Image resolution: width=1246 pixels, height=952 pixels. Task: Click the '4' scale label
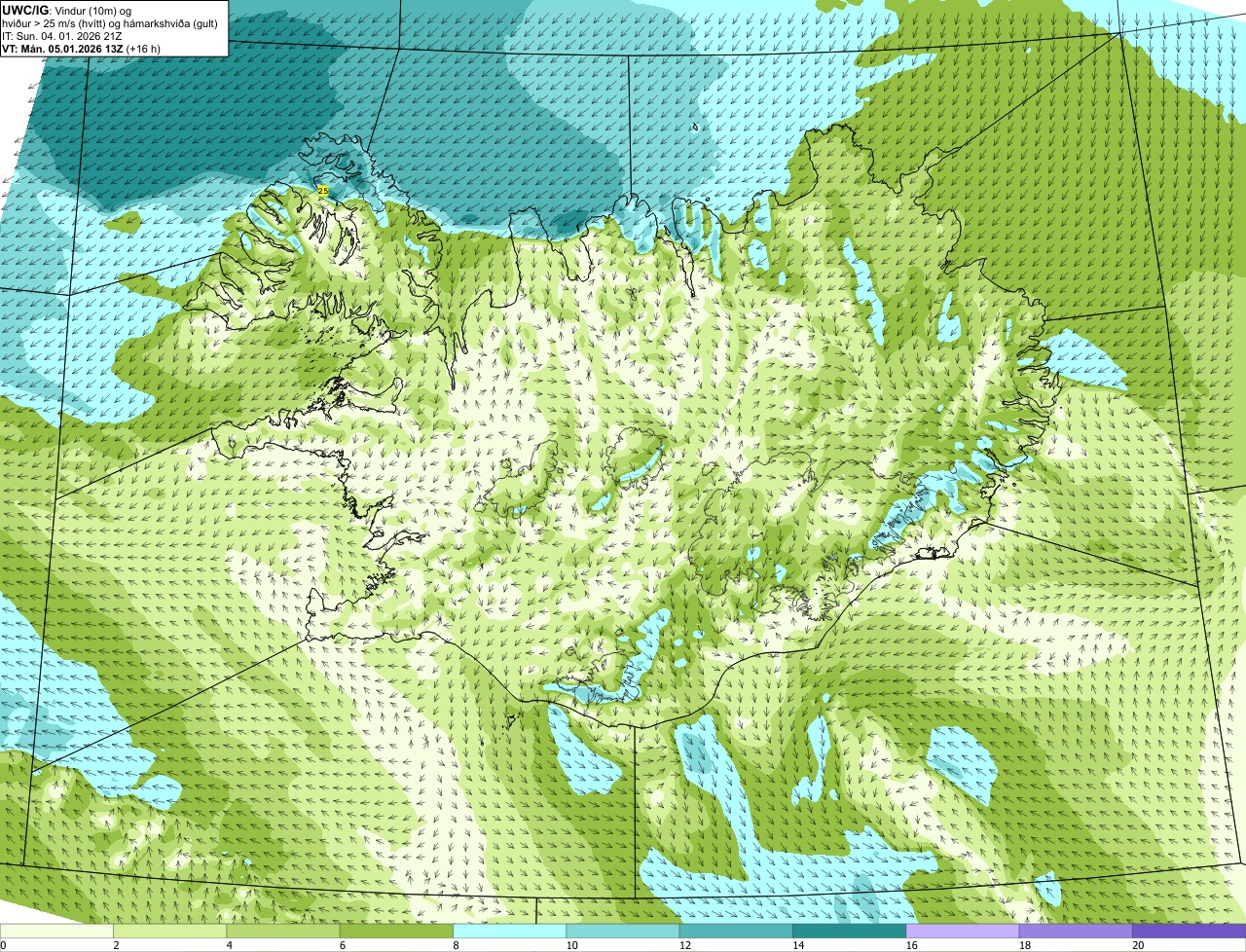[229, 945]
